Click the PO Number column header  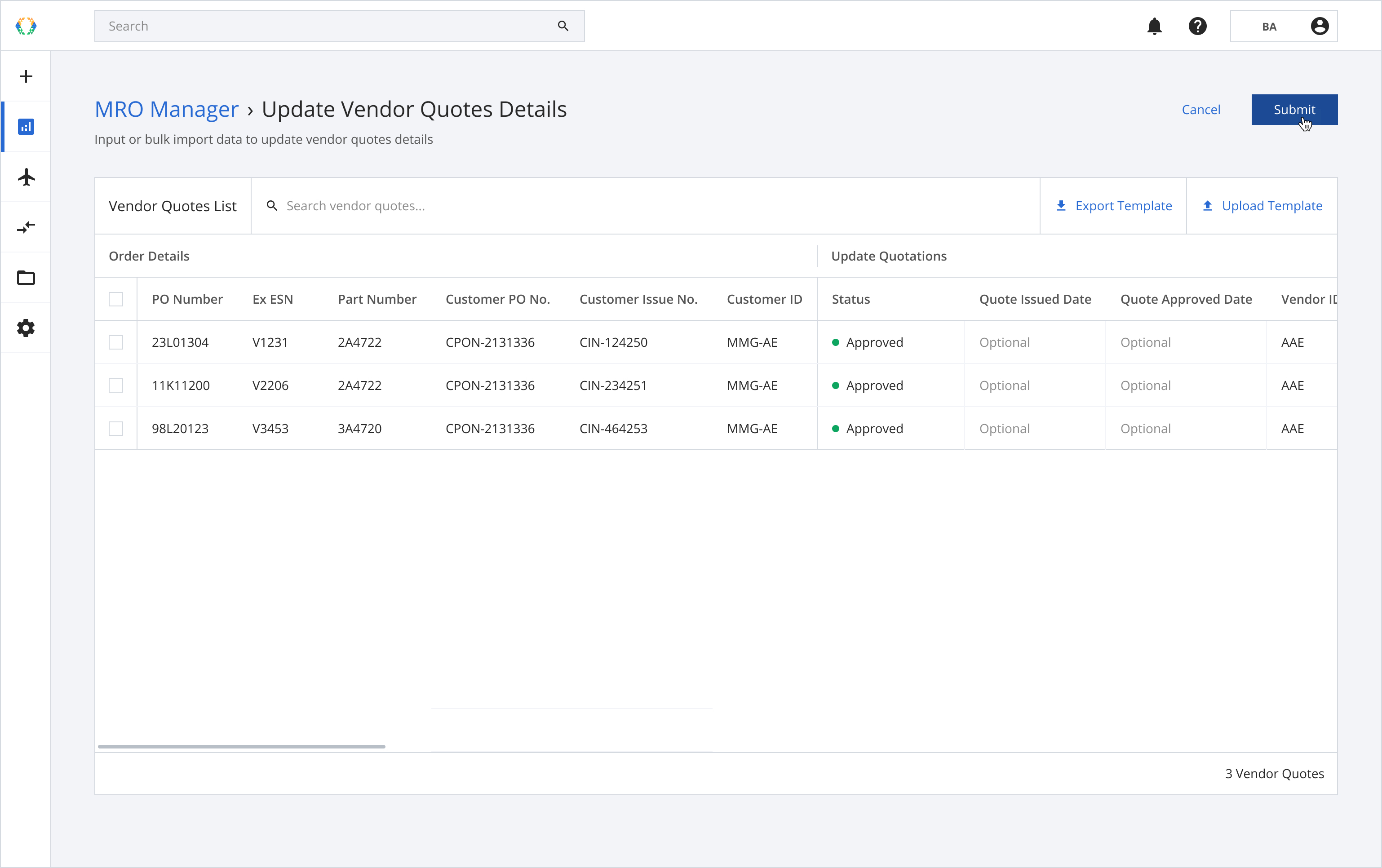(x=187, y=299)
